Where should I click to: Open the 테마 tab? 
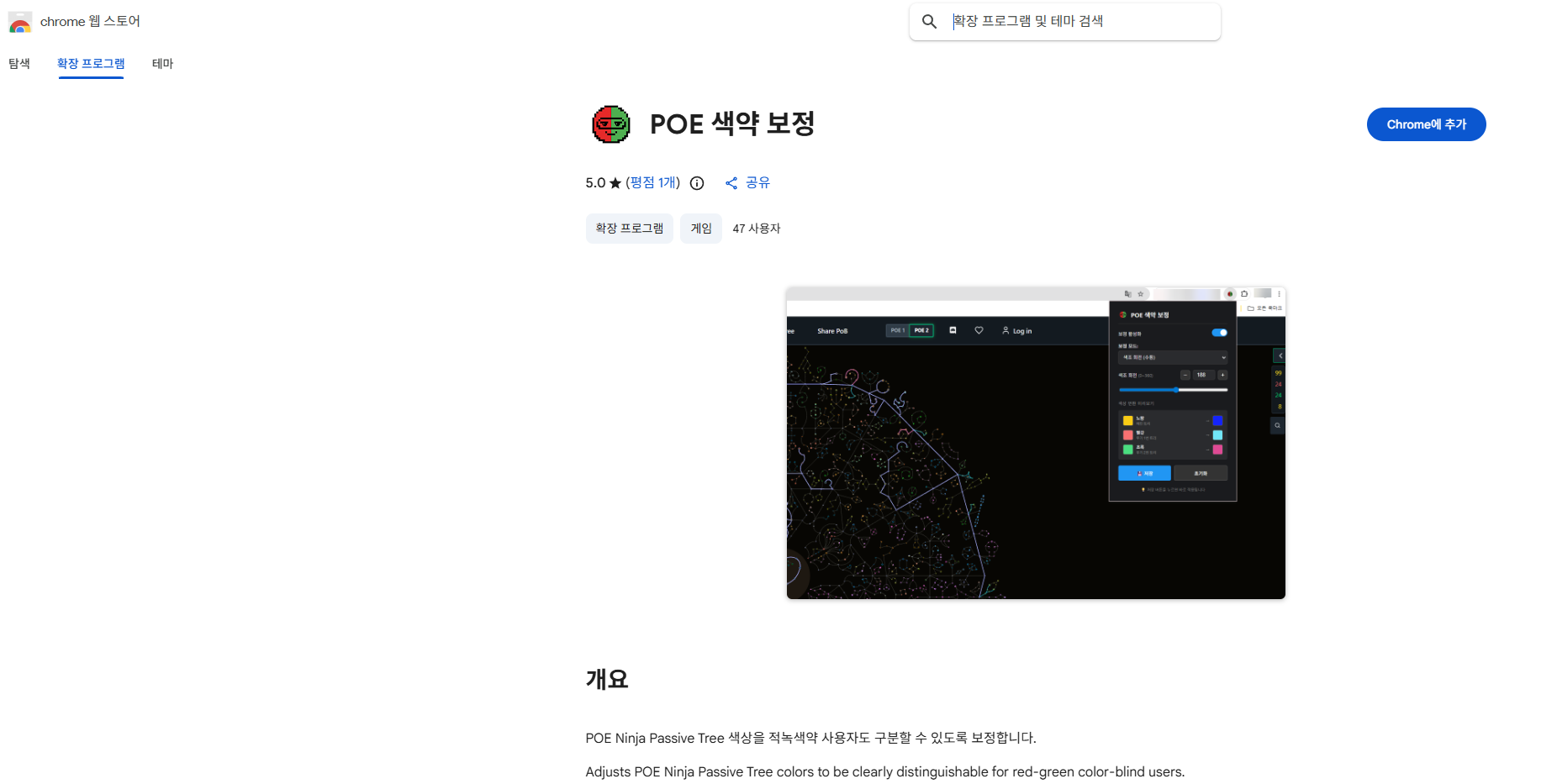coord(162,64)
